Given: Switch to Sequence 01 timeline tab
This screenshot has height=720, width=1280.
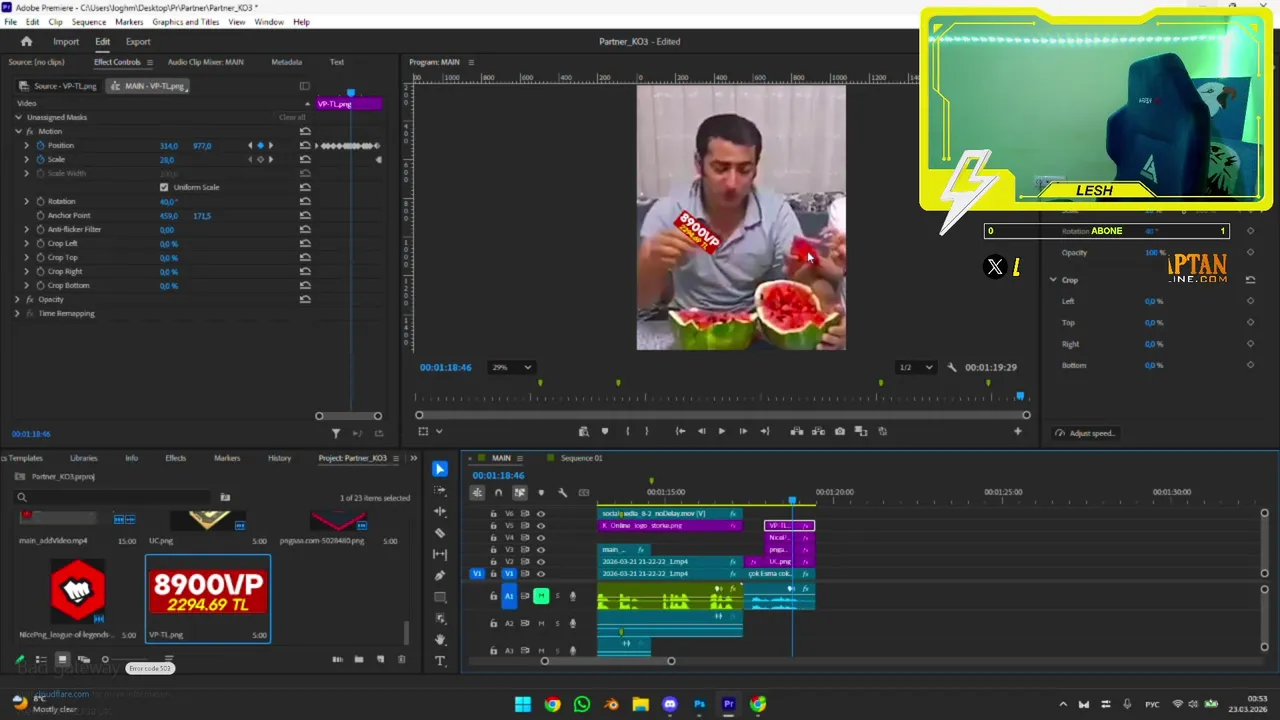Looking at the screenshot, I should 581,458.
